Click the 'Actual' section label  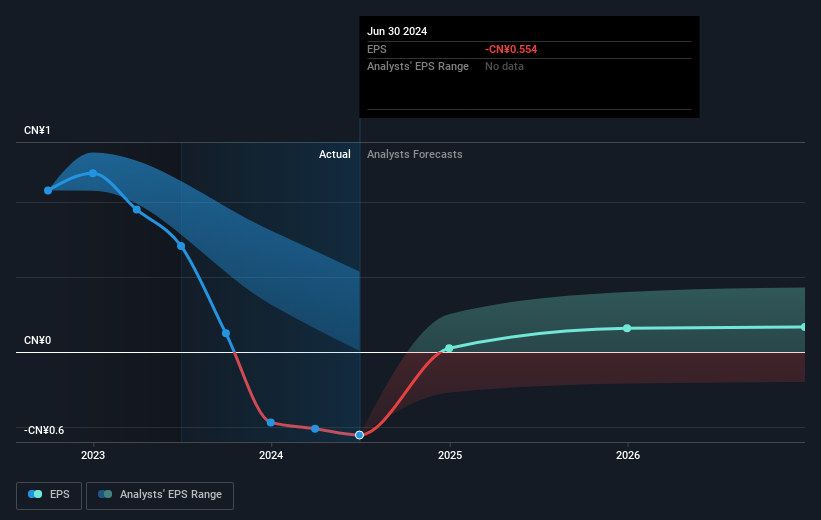coord(335,154)
